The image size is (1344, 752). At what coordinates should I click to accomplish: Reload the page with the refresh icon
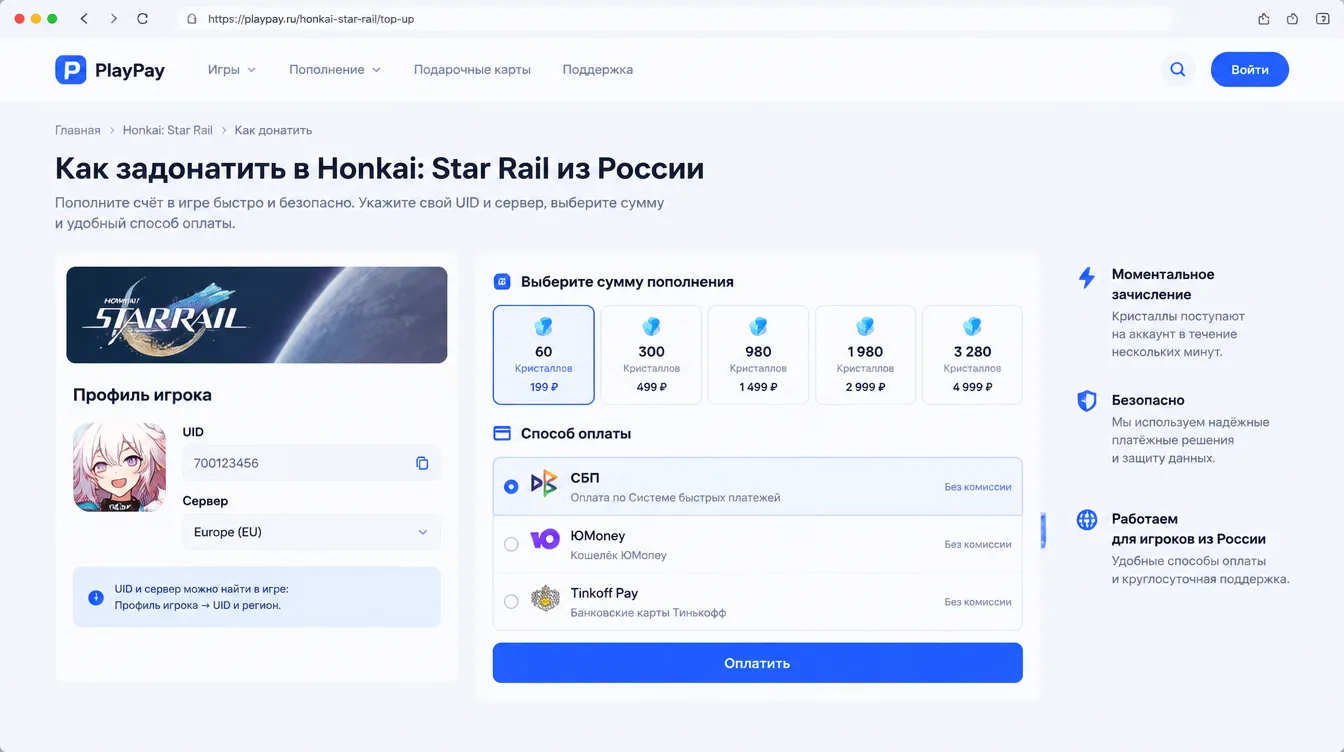(x=142, y=19)
